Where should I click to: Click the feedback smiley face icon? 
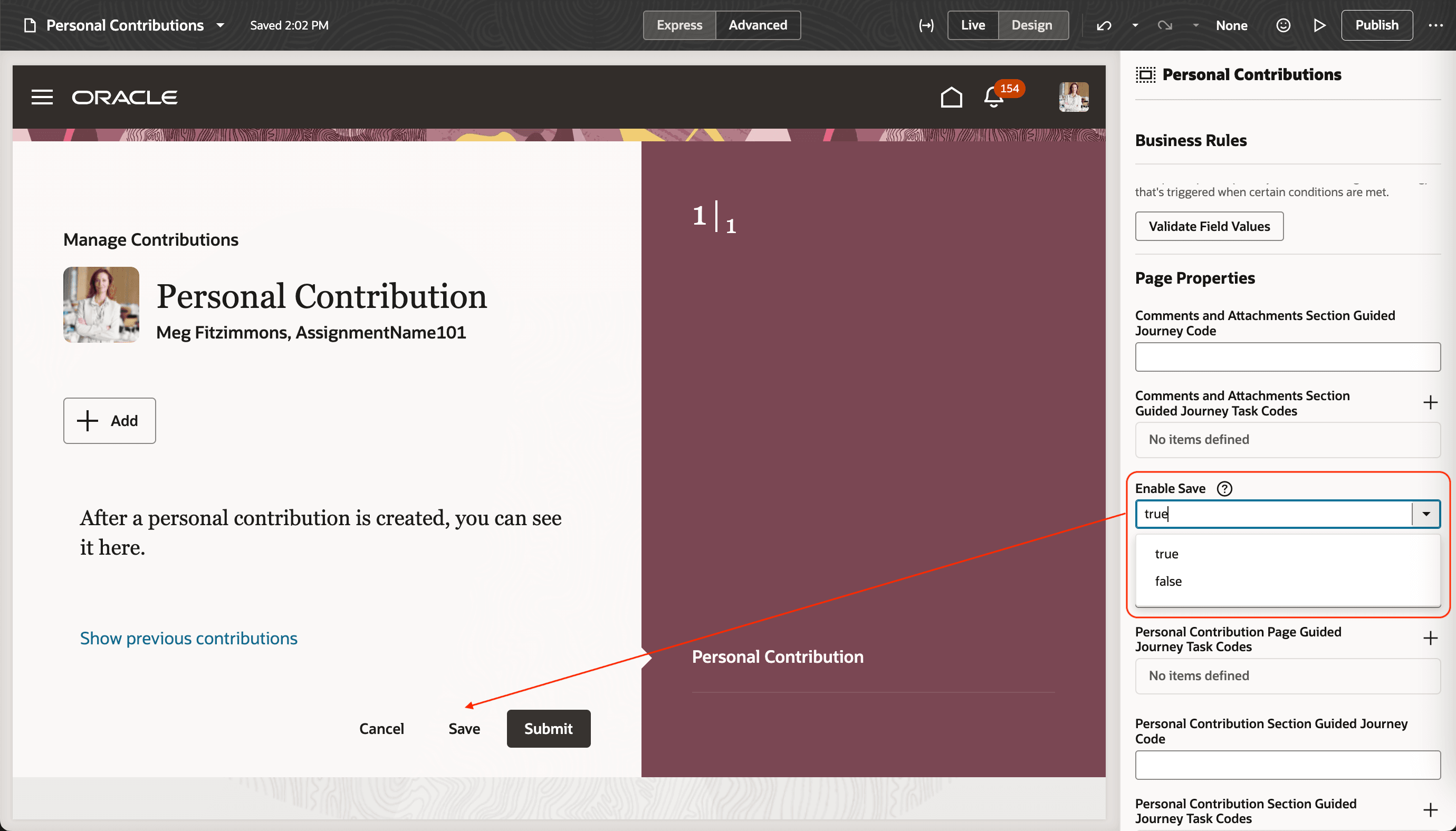pos(1283,25)
